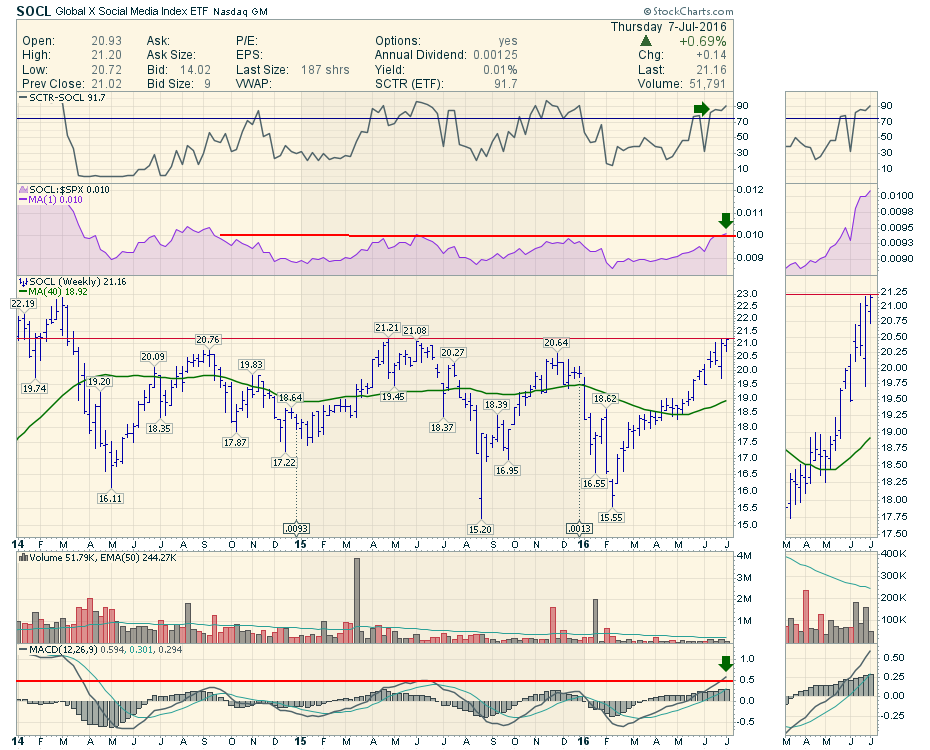Click the 16.11 price low label
Screen dimensions: 930x750
[x=110, y=499]
